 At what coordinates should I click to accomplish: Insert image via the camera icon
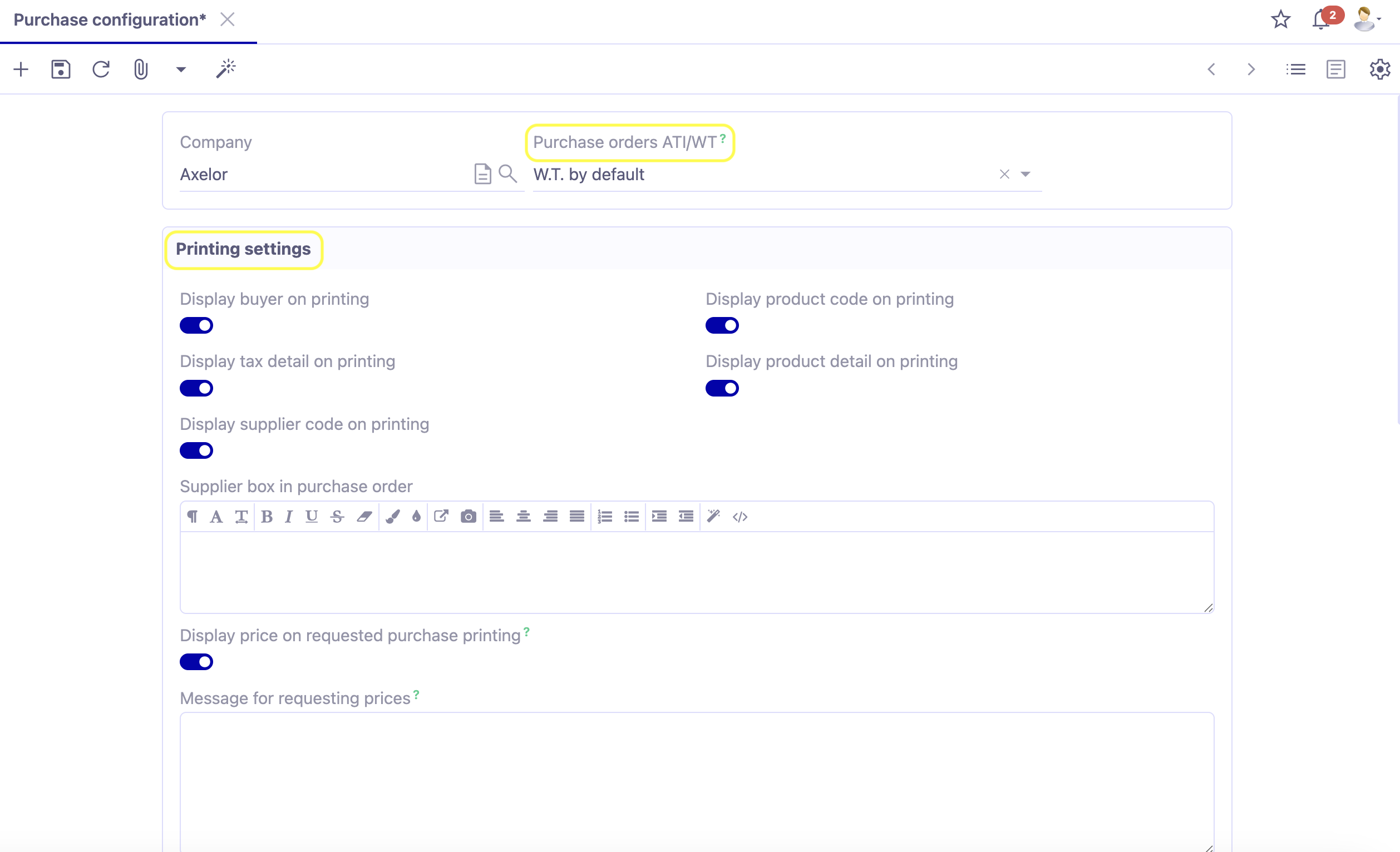tap(468, 516)
